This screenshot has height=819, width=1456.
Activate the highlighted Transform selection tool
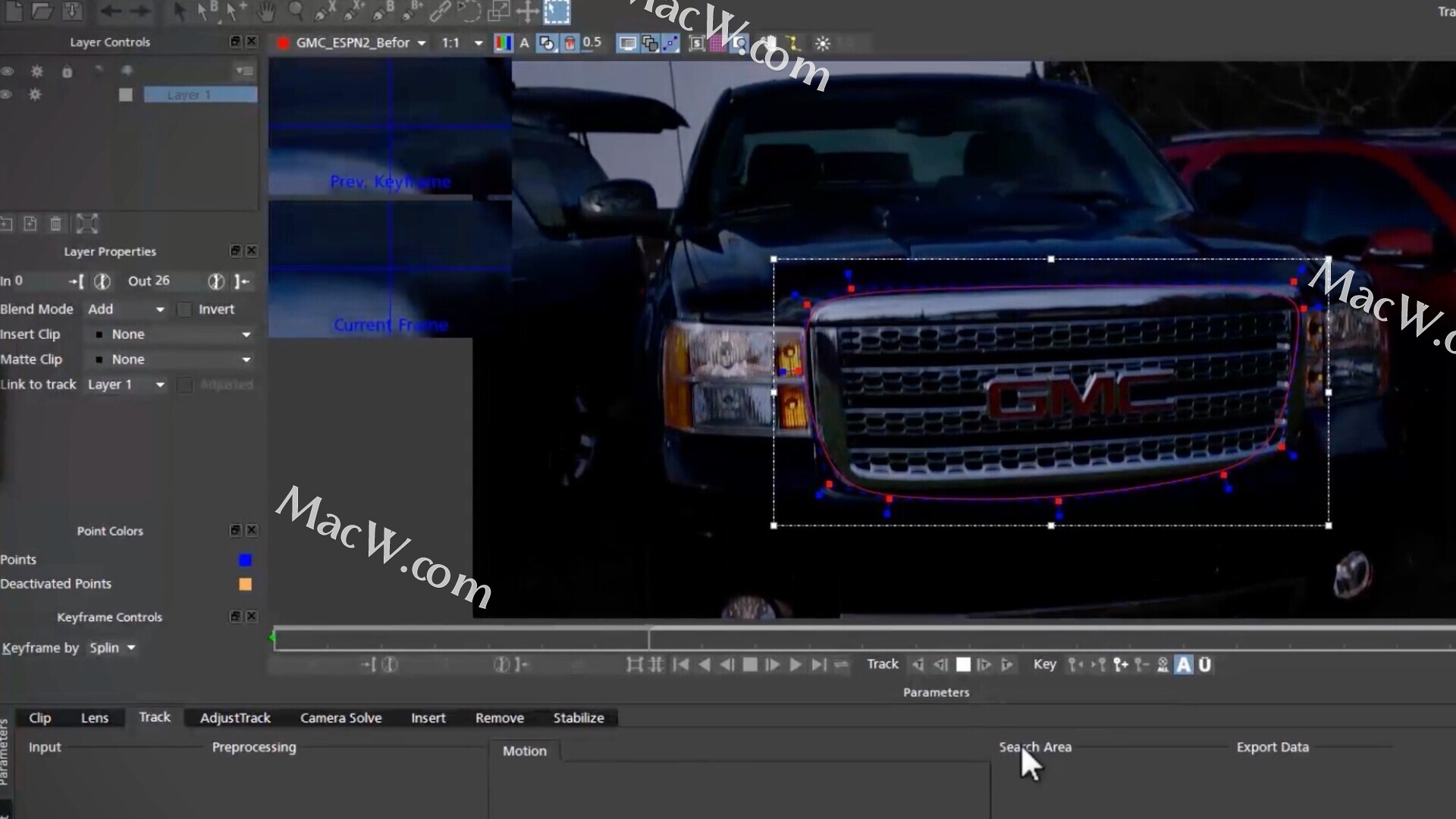(557, 11)
